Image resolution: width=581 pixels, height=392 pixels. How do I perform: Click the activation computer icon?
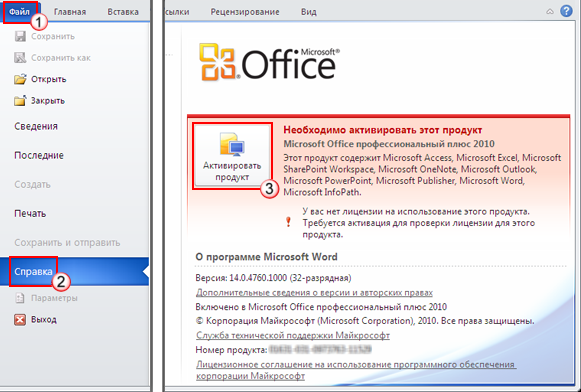tap(232, 144)
